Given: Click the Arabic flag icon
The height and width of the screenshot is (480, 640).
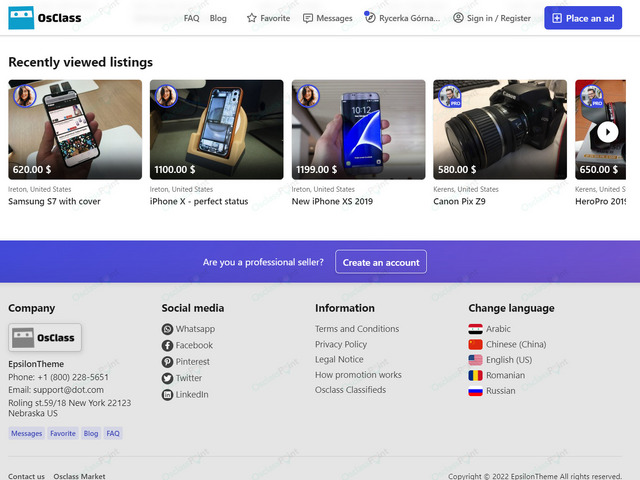Looking at the screenshot, I should pos(475,329).
